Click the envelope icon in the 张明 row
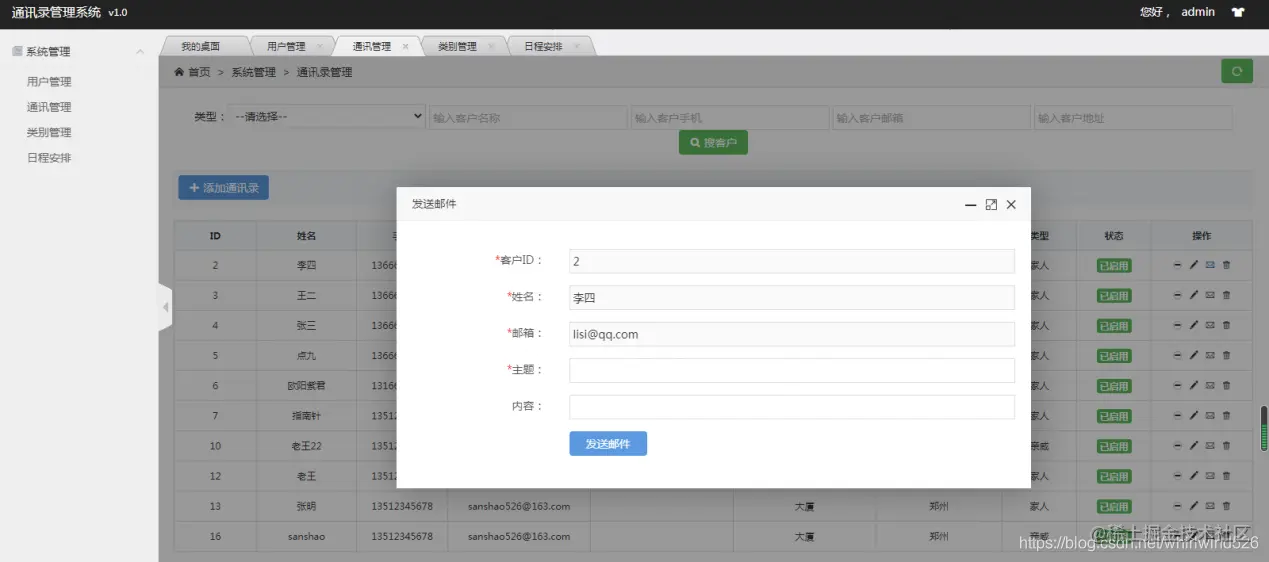The image size is (1269, 562). (1210, 506)
